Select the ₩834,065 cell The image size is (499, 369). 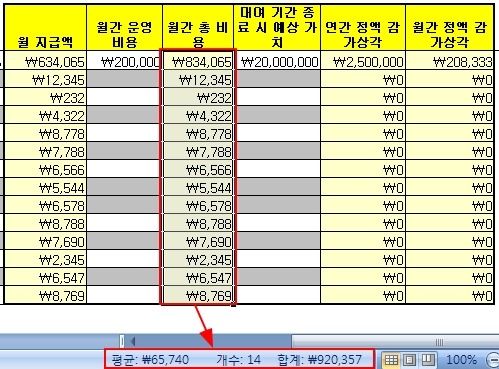click(x=198, y=61)
